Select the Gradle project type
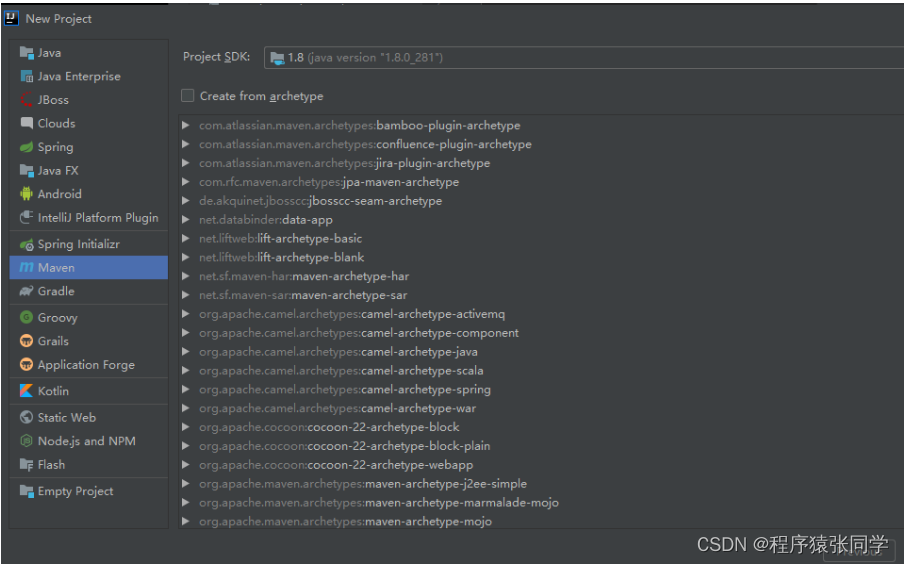904x564 pixels. coord(89,291)
